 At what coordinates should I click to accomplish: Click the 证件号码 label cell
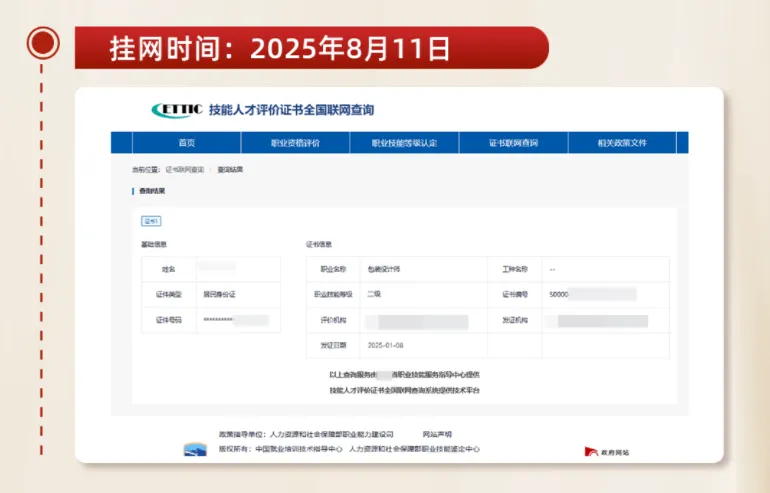point(169,320)
